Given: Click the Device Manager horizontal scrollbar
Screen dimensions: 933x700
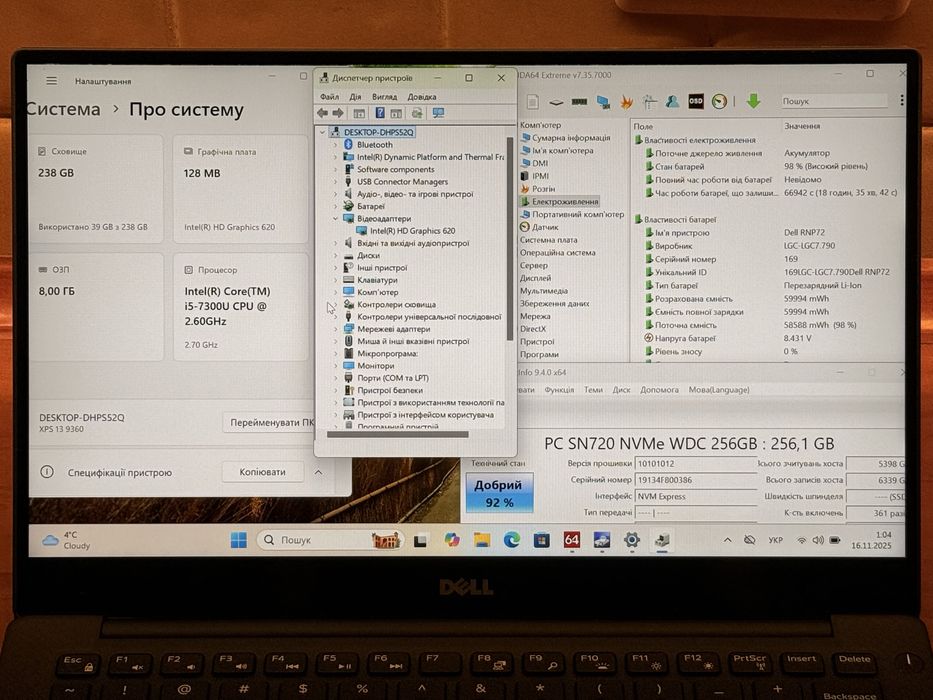Looking at the screenshot, I should click(397, 435).
